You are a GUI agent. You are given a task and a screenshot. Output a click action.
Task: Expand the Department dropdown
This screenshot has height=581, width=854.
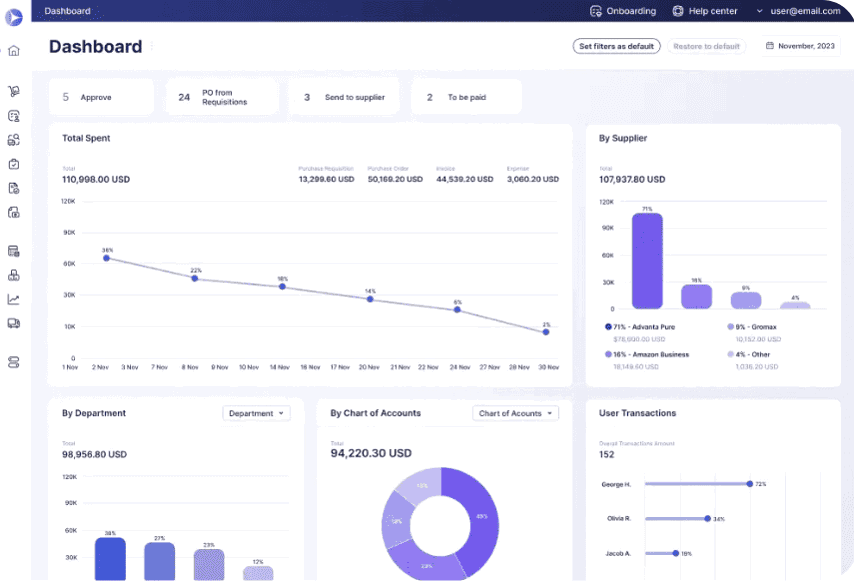(256, 413)
